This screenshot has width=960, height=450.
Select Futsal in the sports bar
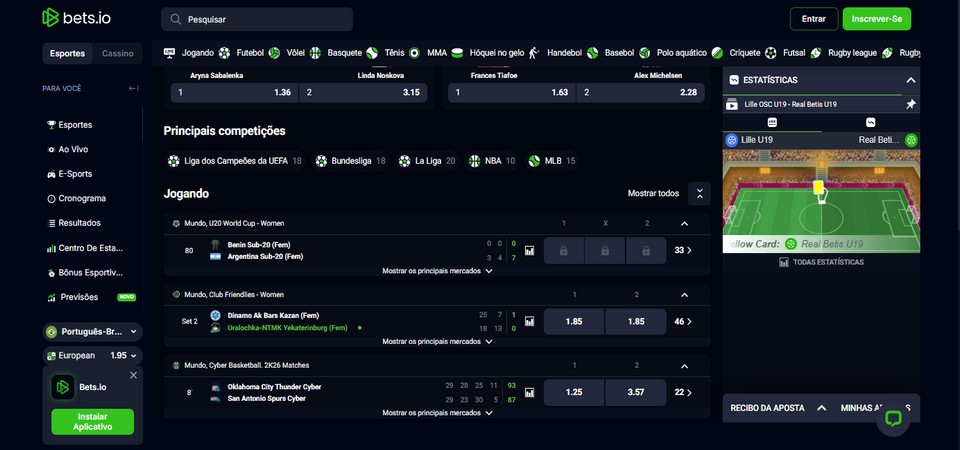click(786, 53)
